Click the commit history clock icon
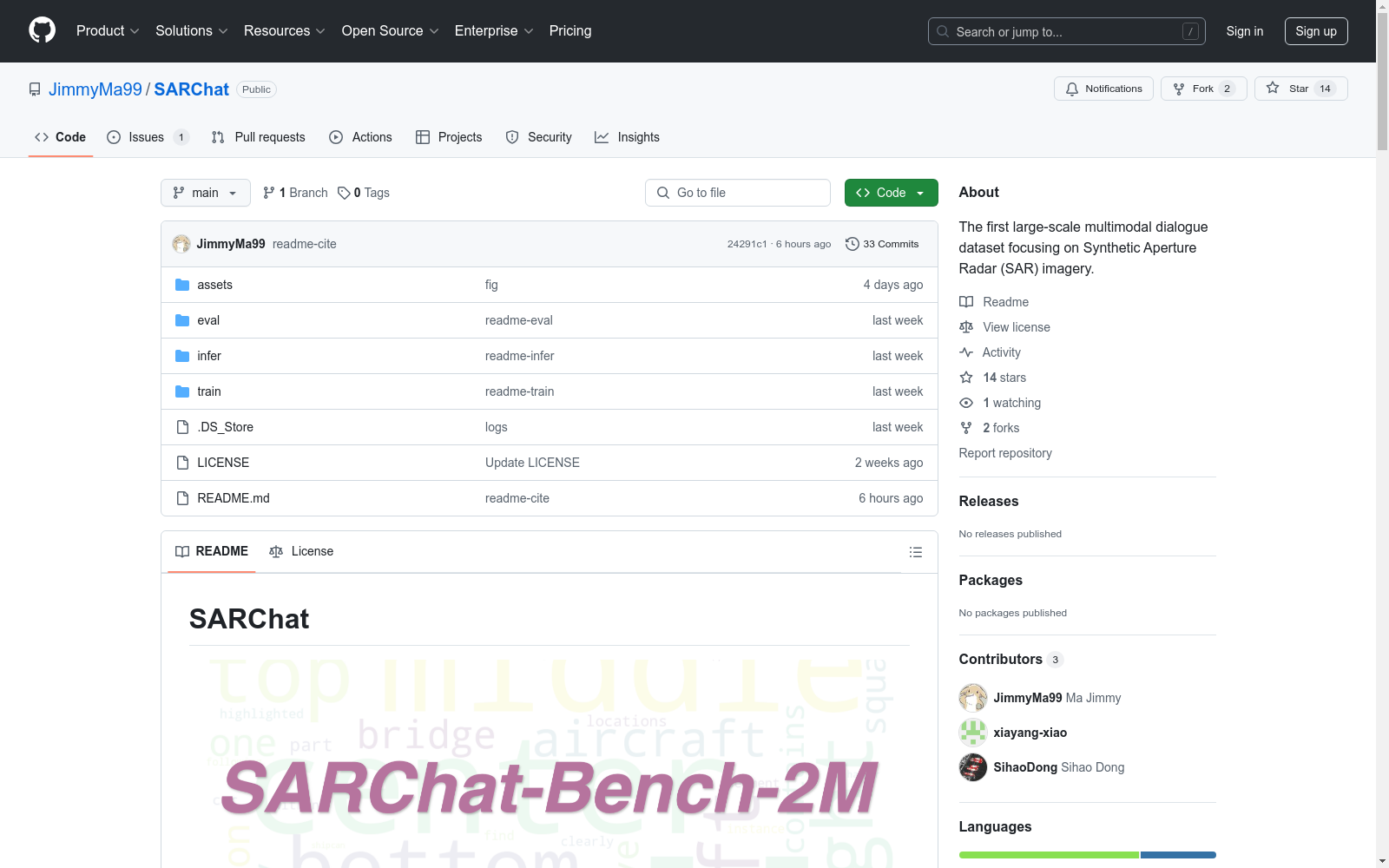This screenshot has width=1389, height=868. (x=852, y=244)
